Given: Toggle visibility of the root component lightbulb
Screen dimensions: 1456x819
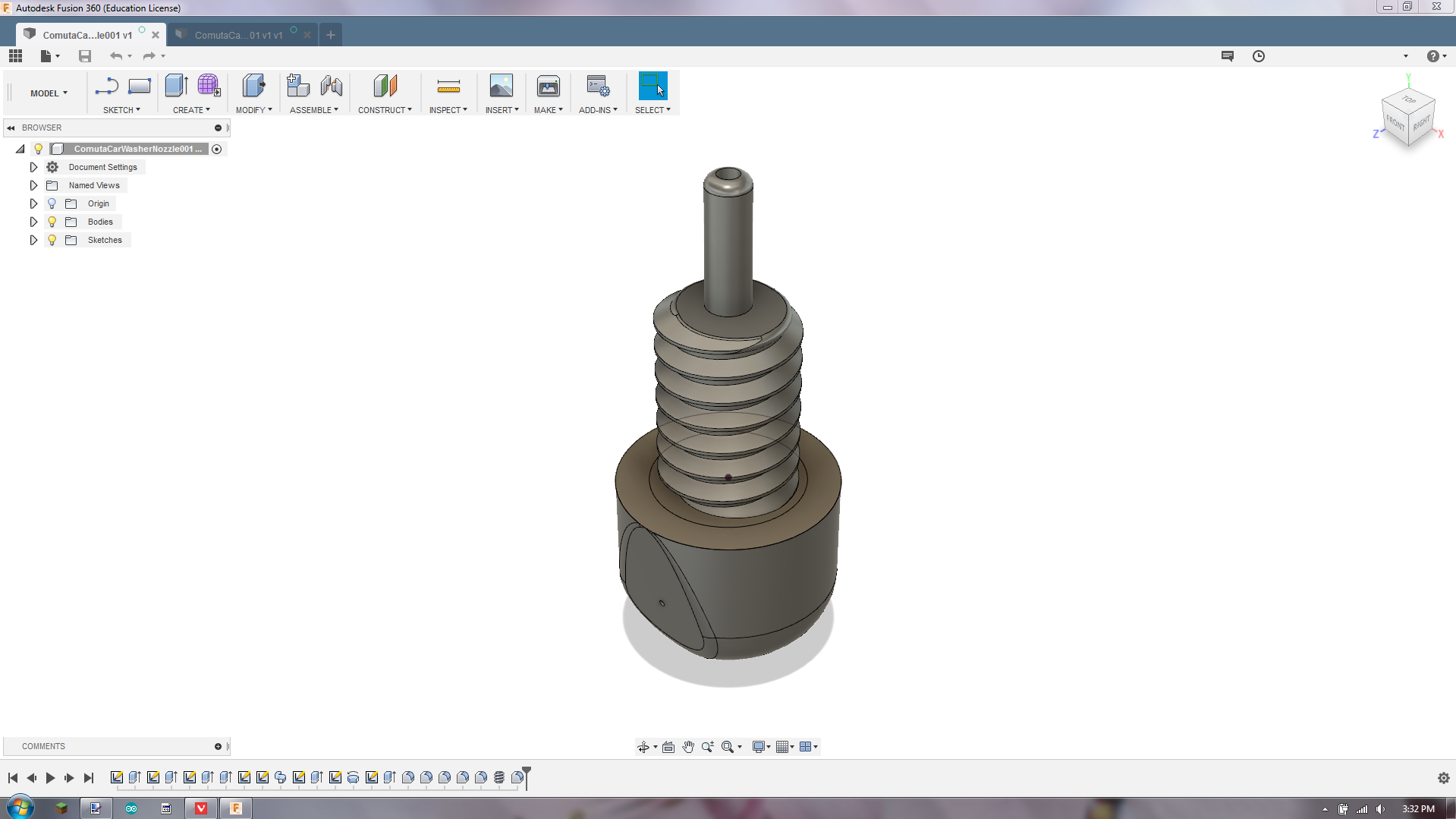Looking at the screenshot, I should pos(38,149).
